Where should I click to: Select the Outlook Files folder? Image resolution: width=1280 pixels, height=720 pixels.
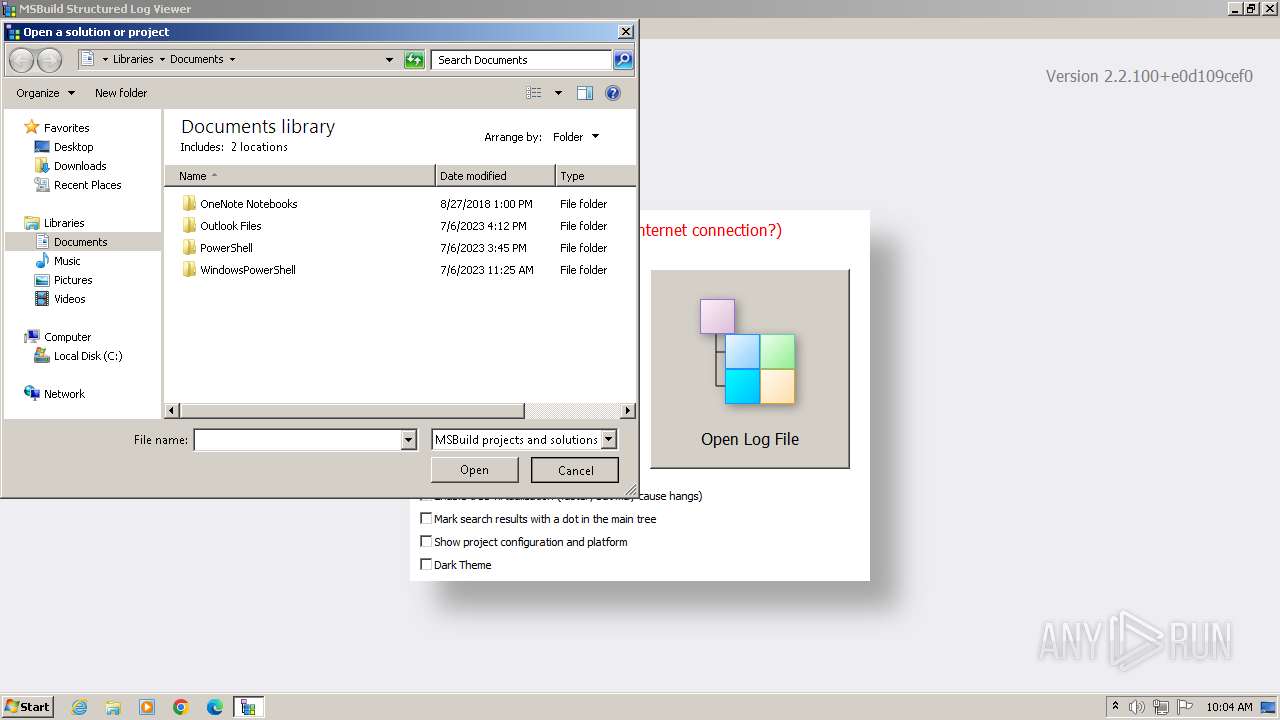point(230,226)
